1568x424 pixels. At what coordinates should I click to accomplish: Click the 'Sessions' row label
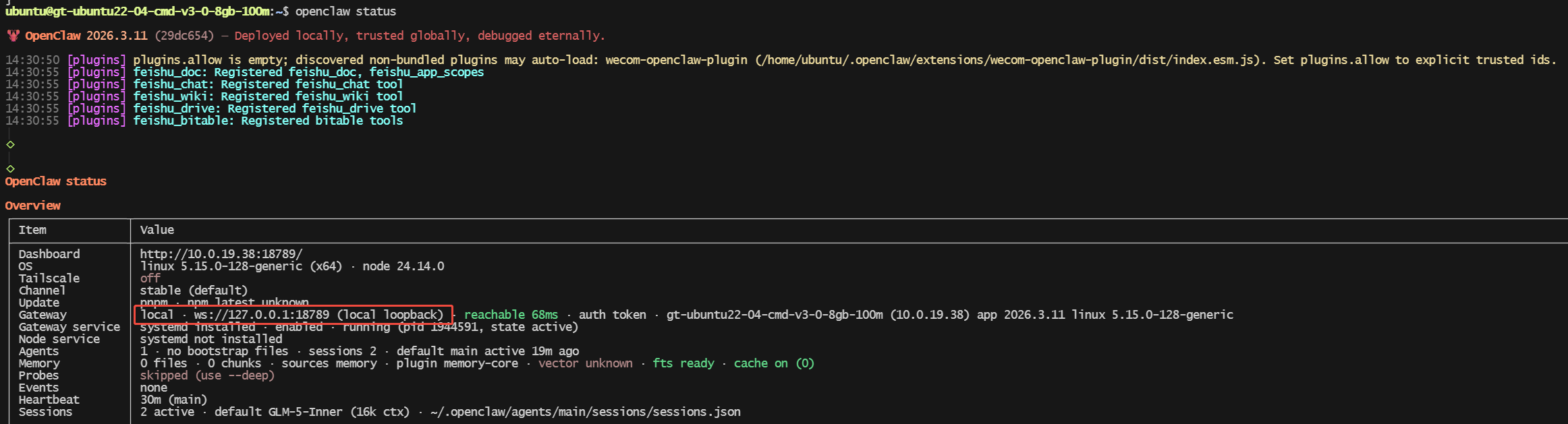point(45,412)
